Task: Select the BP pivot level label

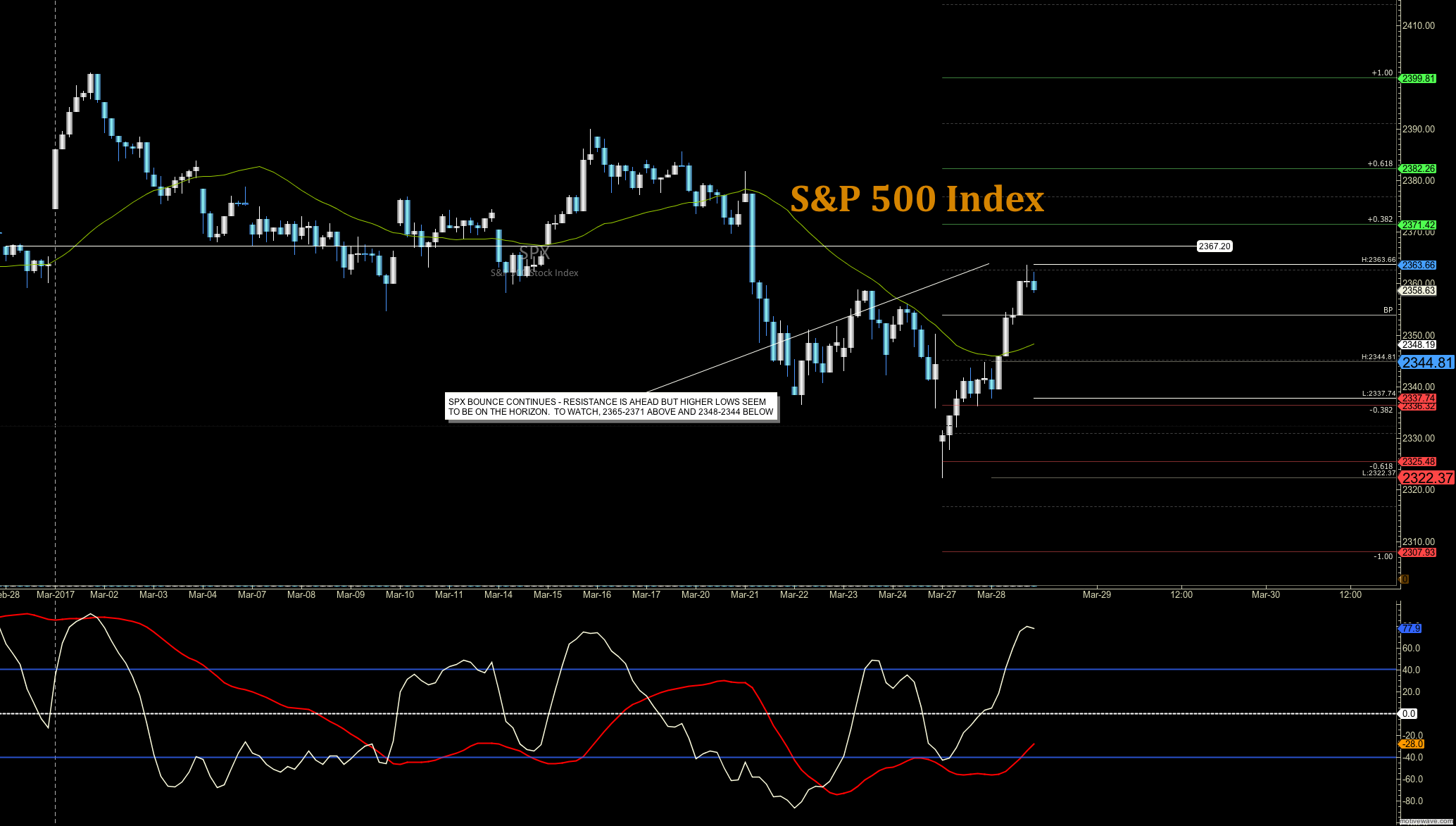Action: (x=1388, y=310)
